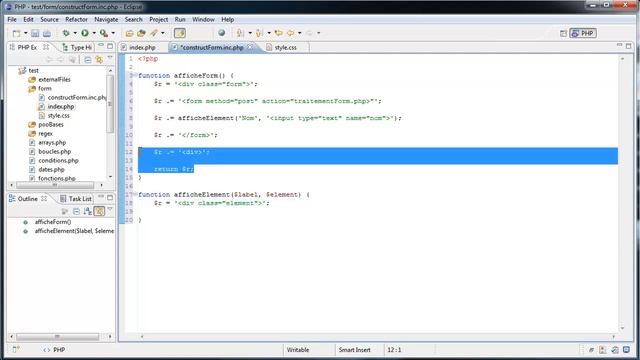
Task: Click the Open Perspective icon
Action: click(x=563, y=33)
